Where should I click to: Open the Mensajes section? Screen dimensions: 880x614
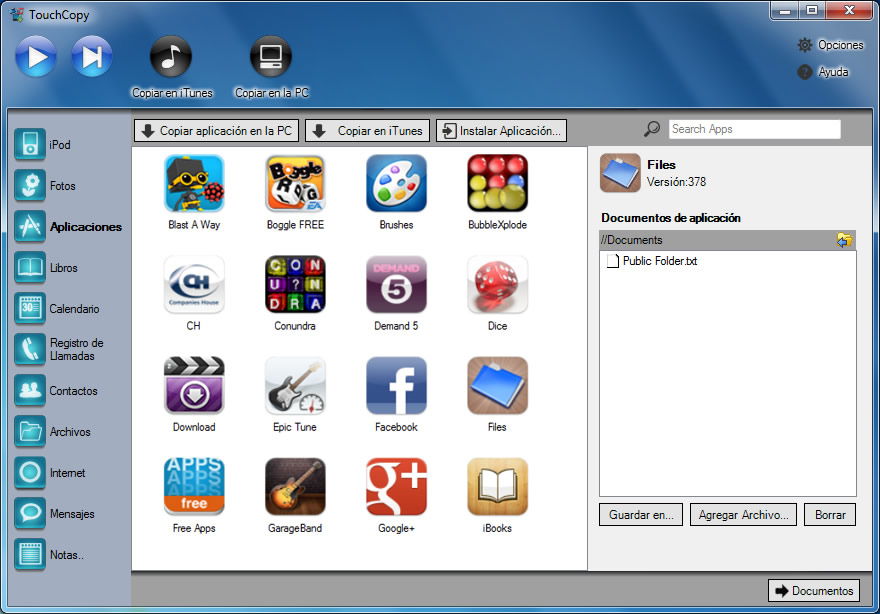(55, 513)
